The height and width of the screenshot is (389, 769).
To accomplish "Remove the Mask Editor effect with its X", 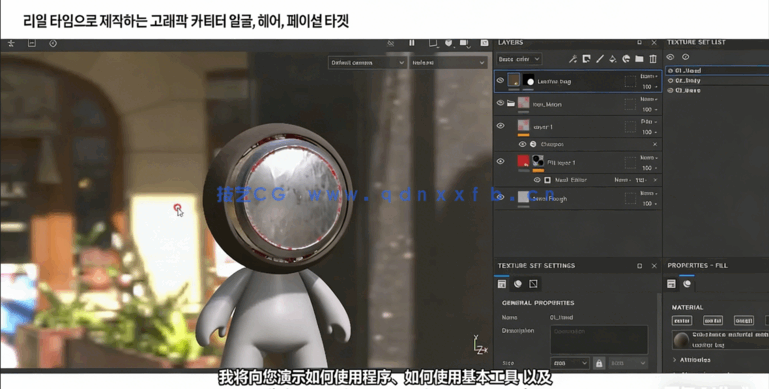I will point(655,180).
